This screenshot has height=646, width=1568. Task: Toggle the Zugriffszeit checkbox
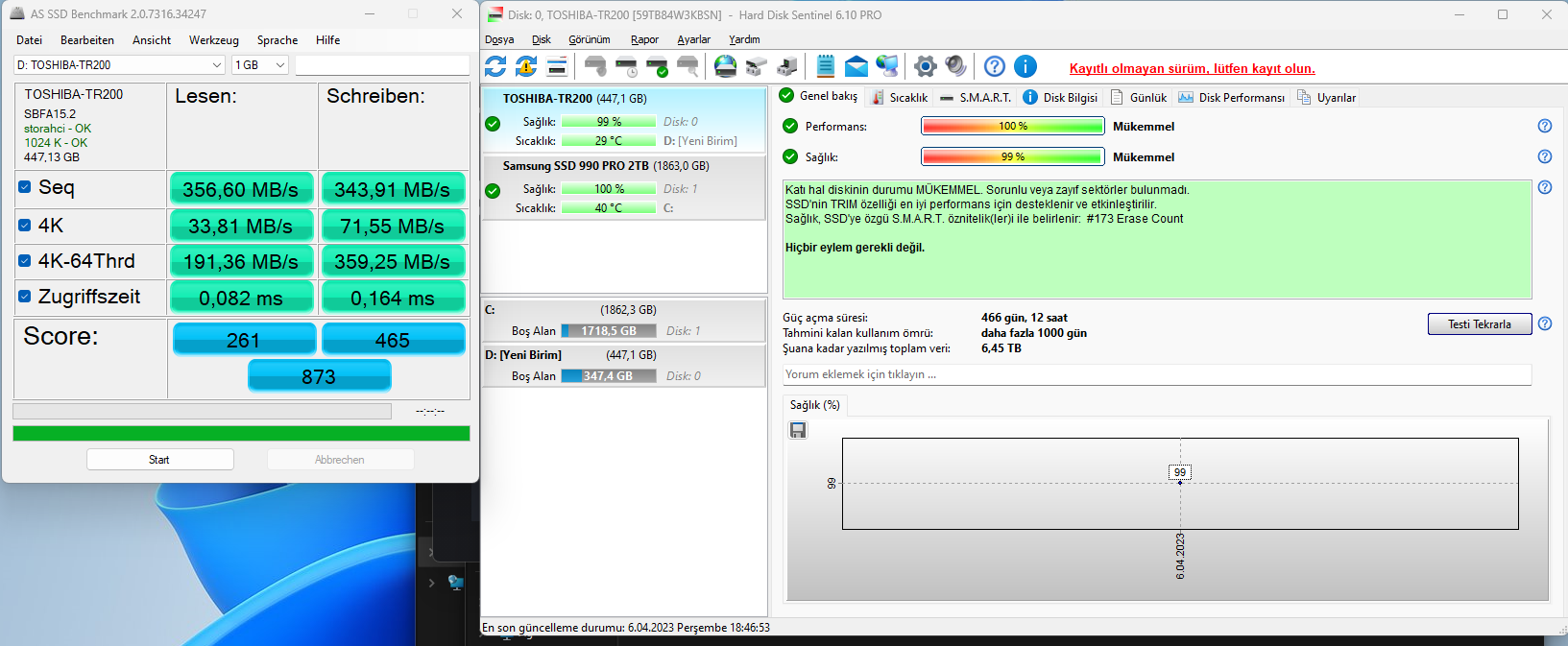coord(25,297)
